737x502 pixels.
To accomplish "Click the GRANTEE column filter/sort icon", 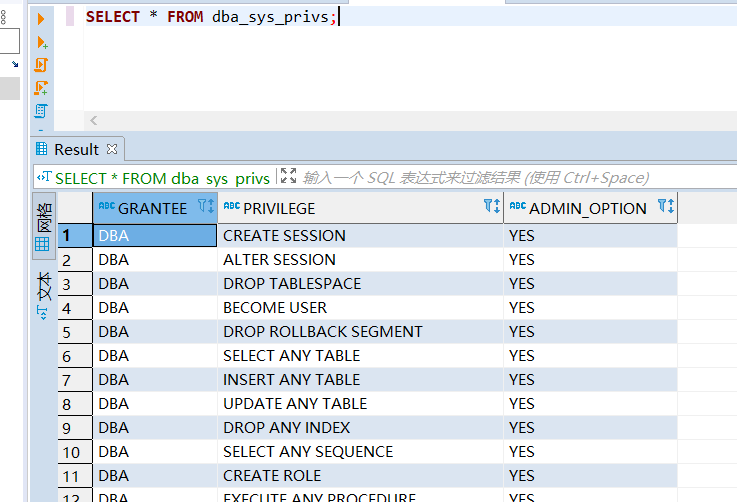I will (206, 207).
